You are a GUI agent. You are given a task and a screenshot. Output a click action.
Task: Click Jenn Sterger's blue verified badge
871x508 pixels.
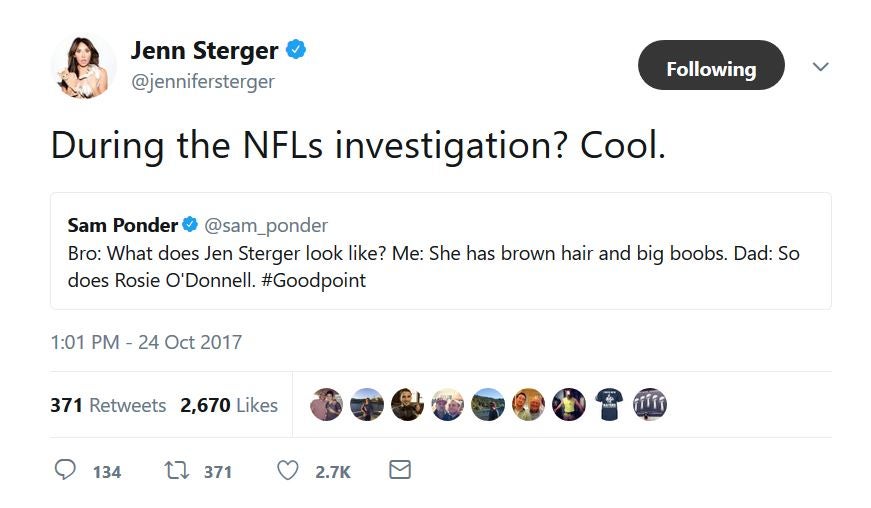point(297,49)
